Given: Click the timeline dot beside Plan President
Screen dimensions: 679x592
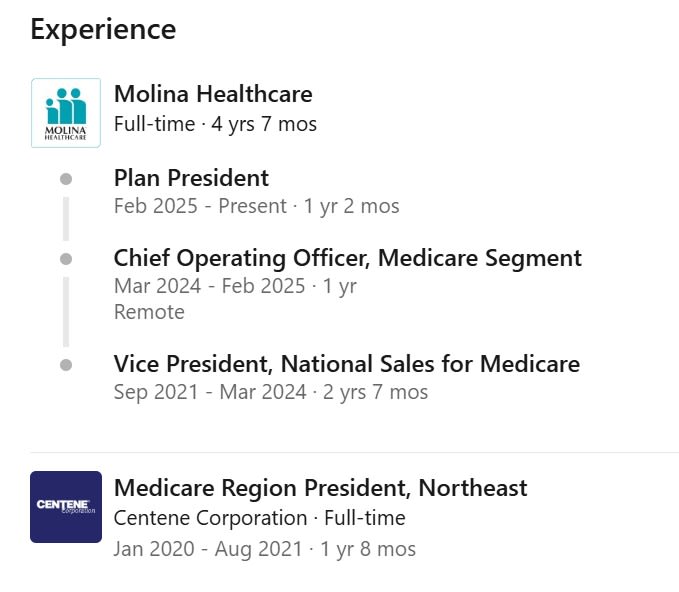Looking at the screenshot, I should pyautogui.click(x=66, y=179).
